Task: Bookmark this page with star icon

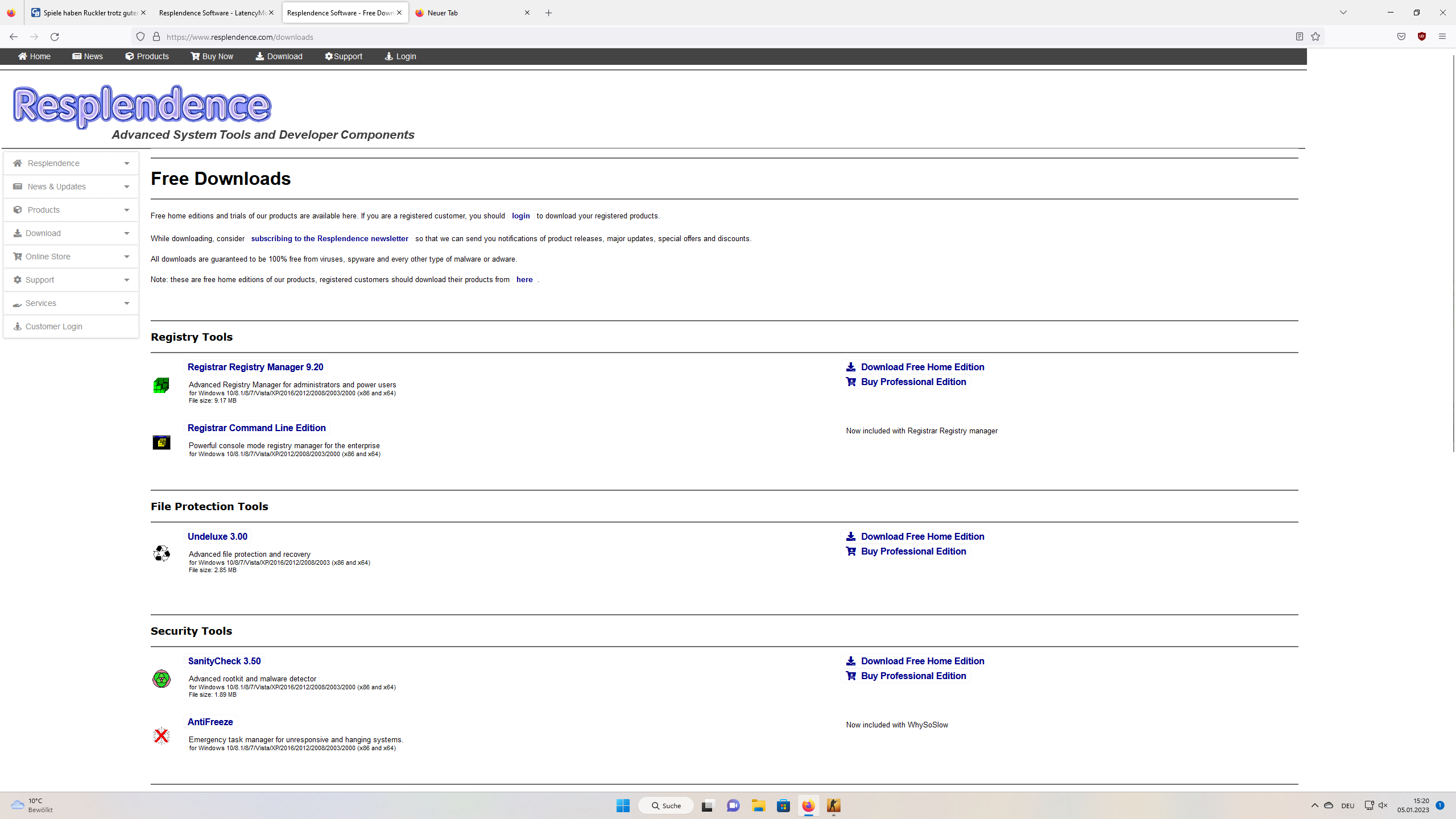Action: click(1316, 36)
